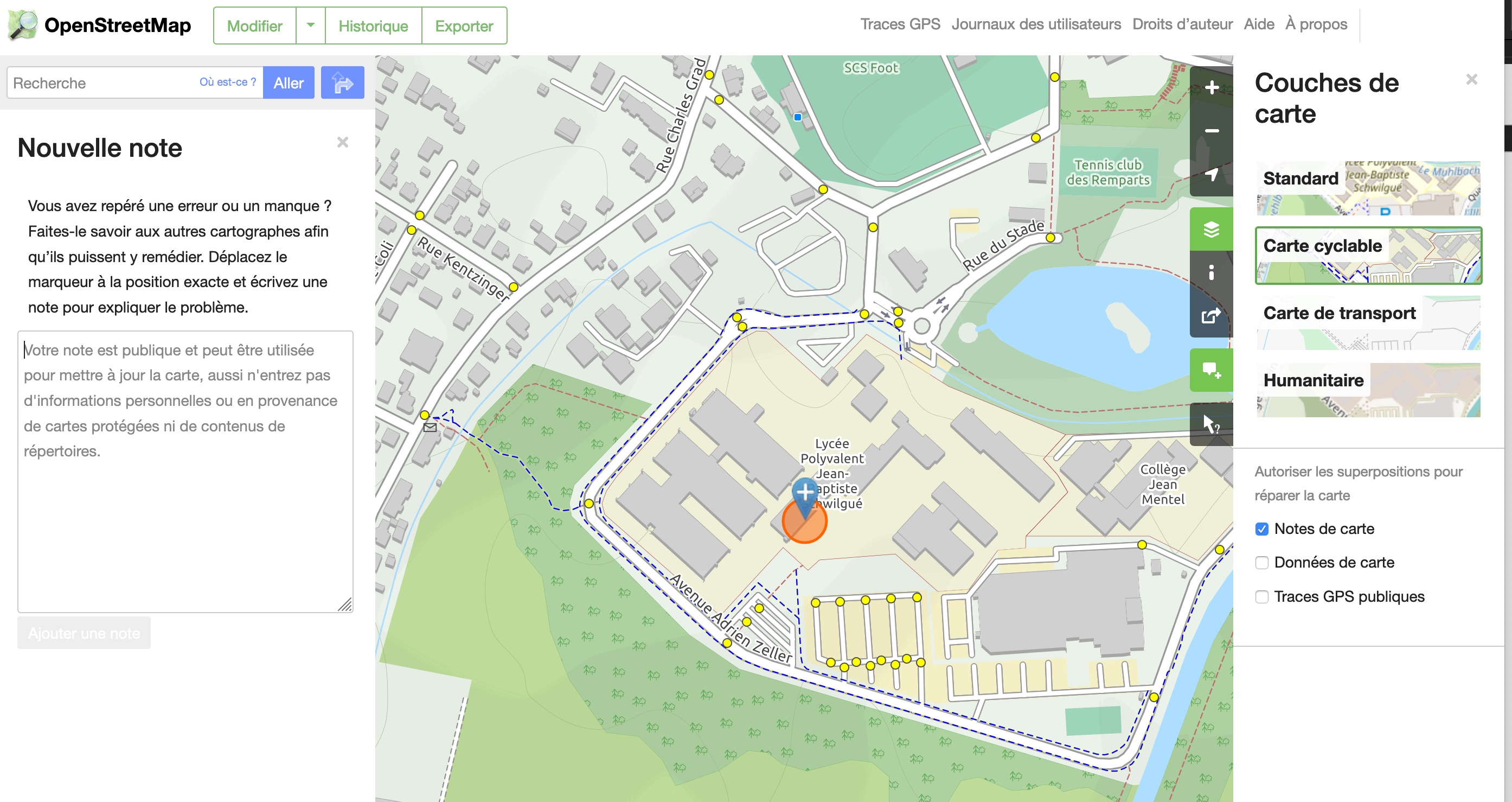Close the Couches de carte panel
The image size is (1512, 802).
[1471, 79]
